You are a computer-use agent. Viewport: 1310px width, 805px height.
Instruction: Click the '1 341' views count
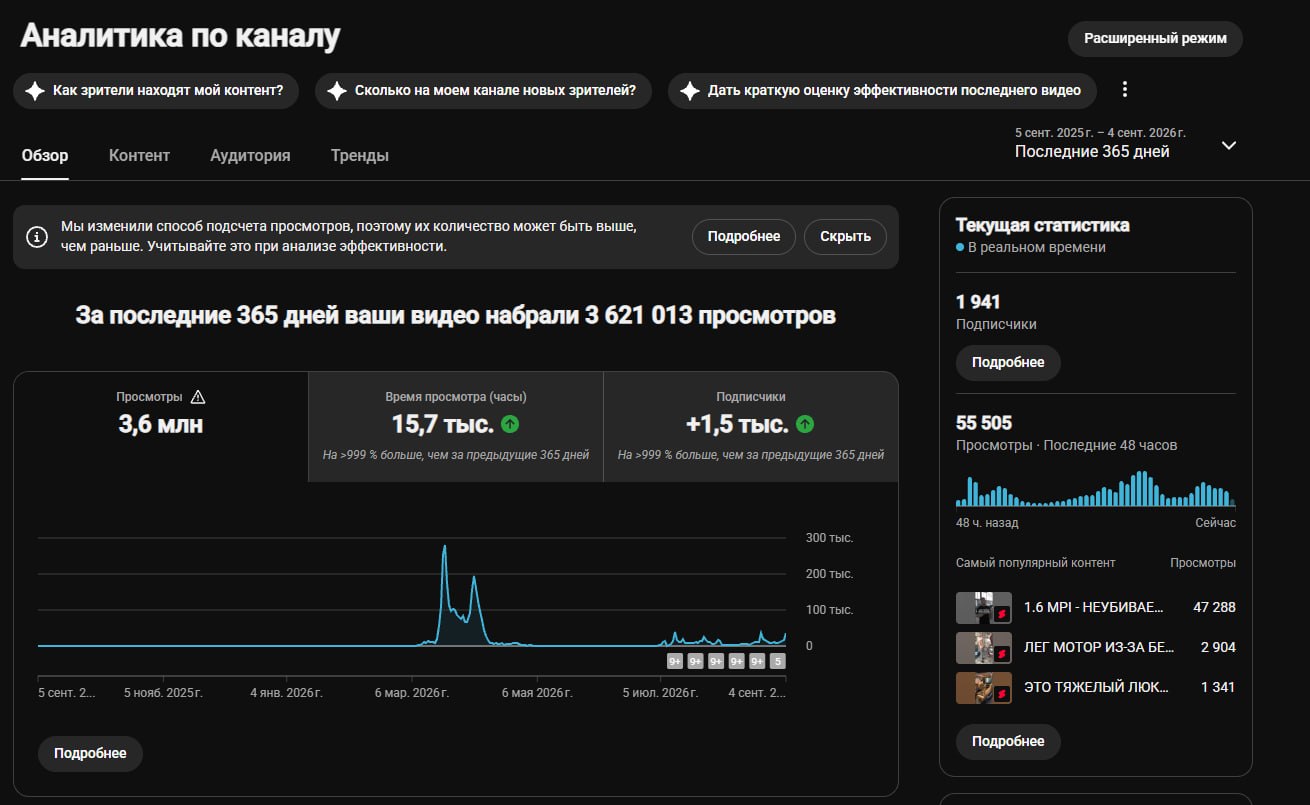click(x=1218, y=687)
